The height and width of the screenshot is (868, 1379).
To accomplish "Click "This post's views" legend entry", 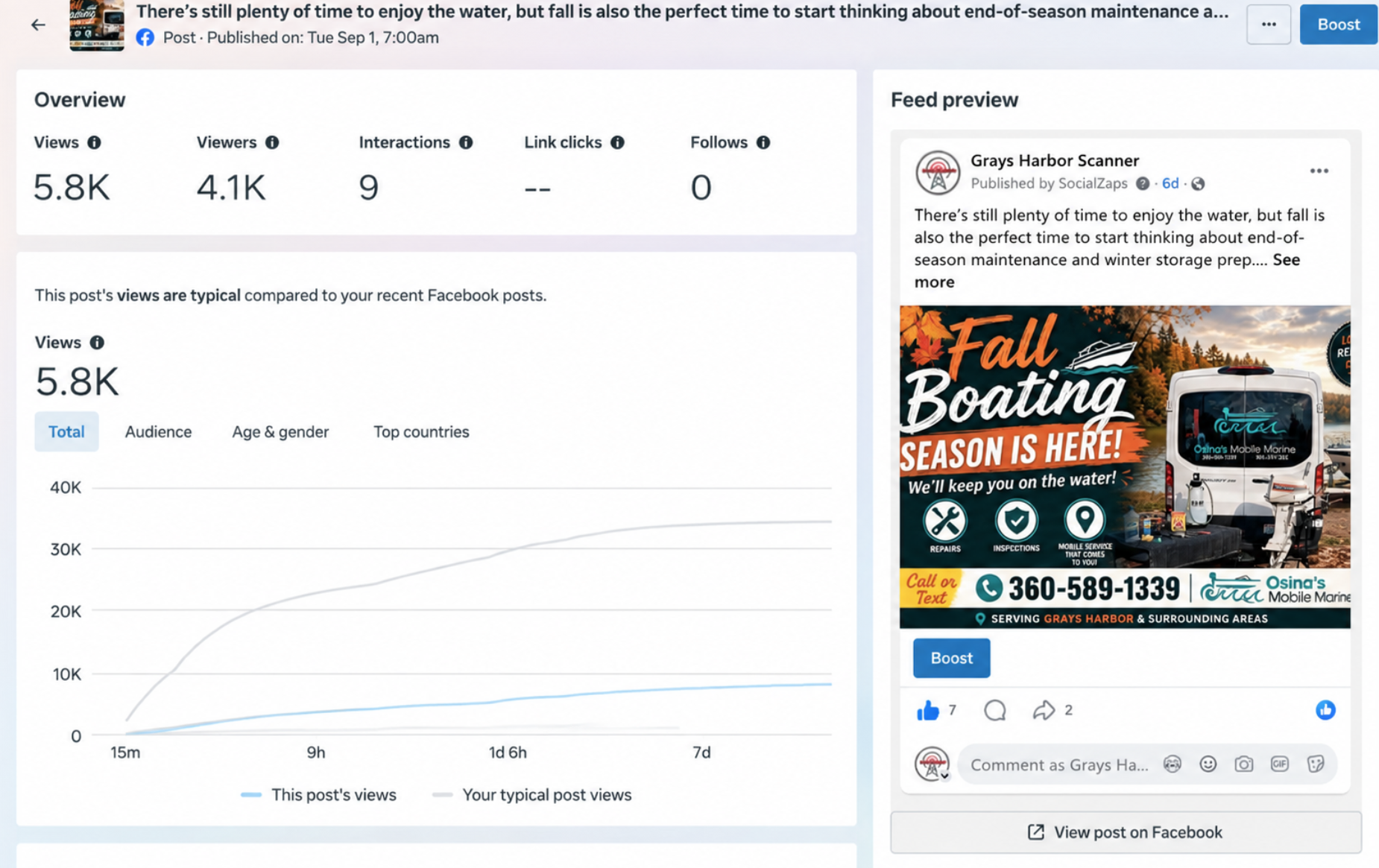I will [319, 795].
